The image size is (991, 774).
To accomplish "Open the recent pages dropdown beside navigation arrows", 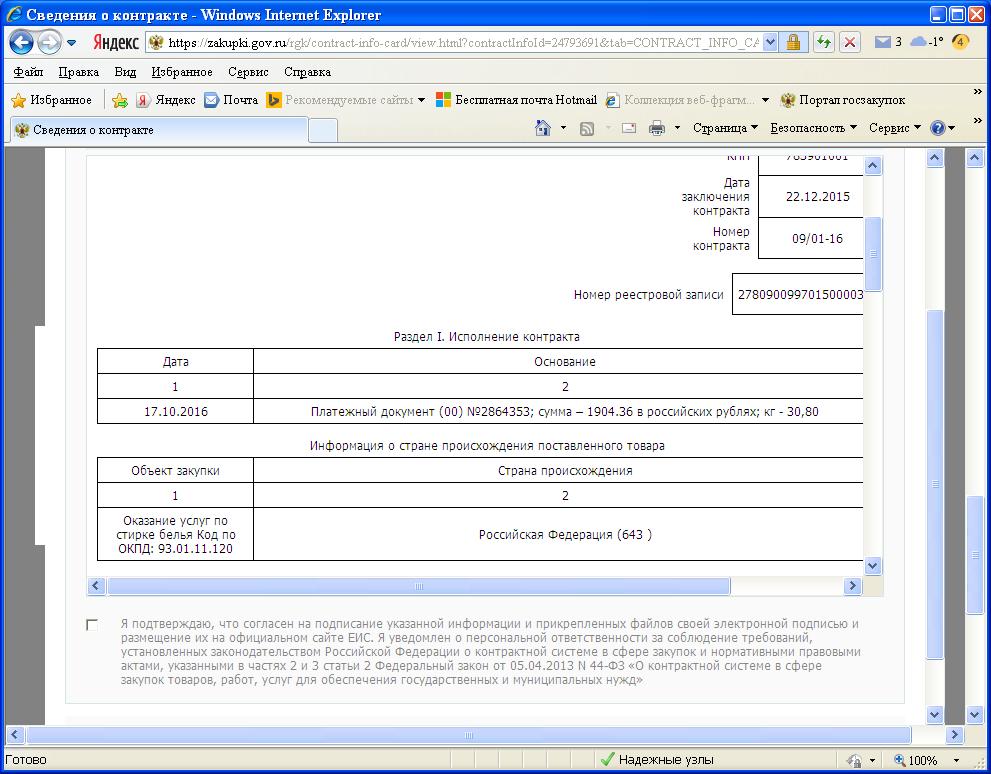I will pos(71,43).
